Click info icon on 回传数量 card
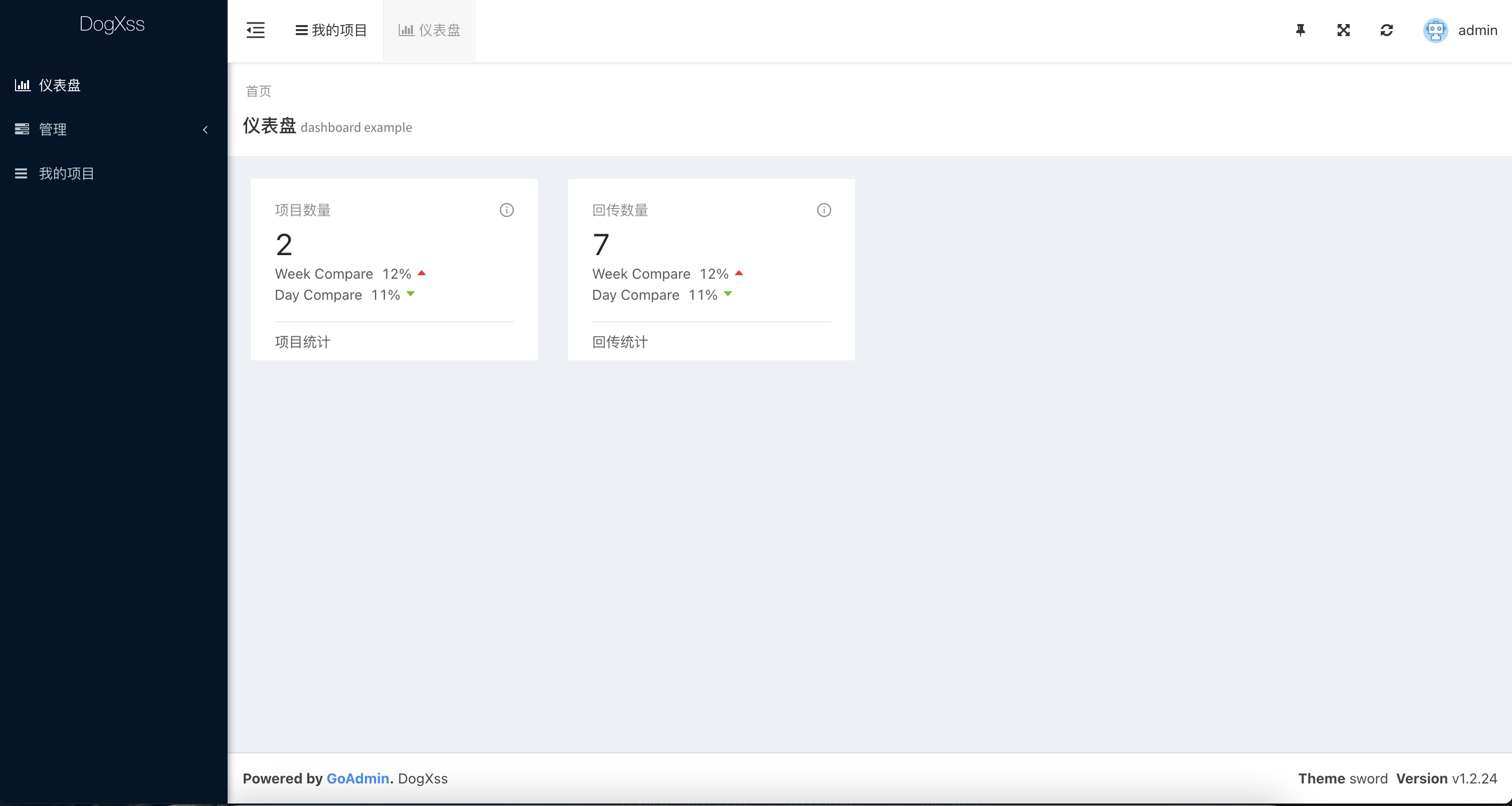This screenshot has height=806, width=1512. (x=824, y=210)
